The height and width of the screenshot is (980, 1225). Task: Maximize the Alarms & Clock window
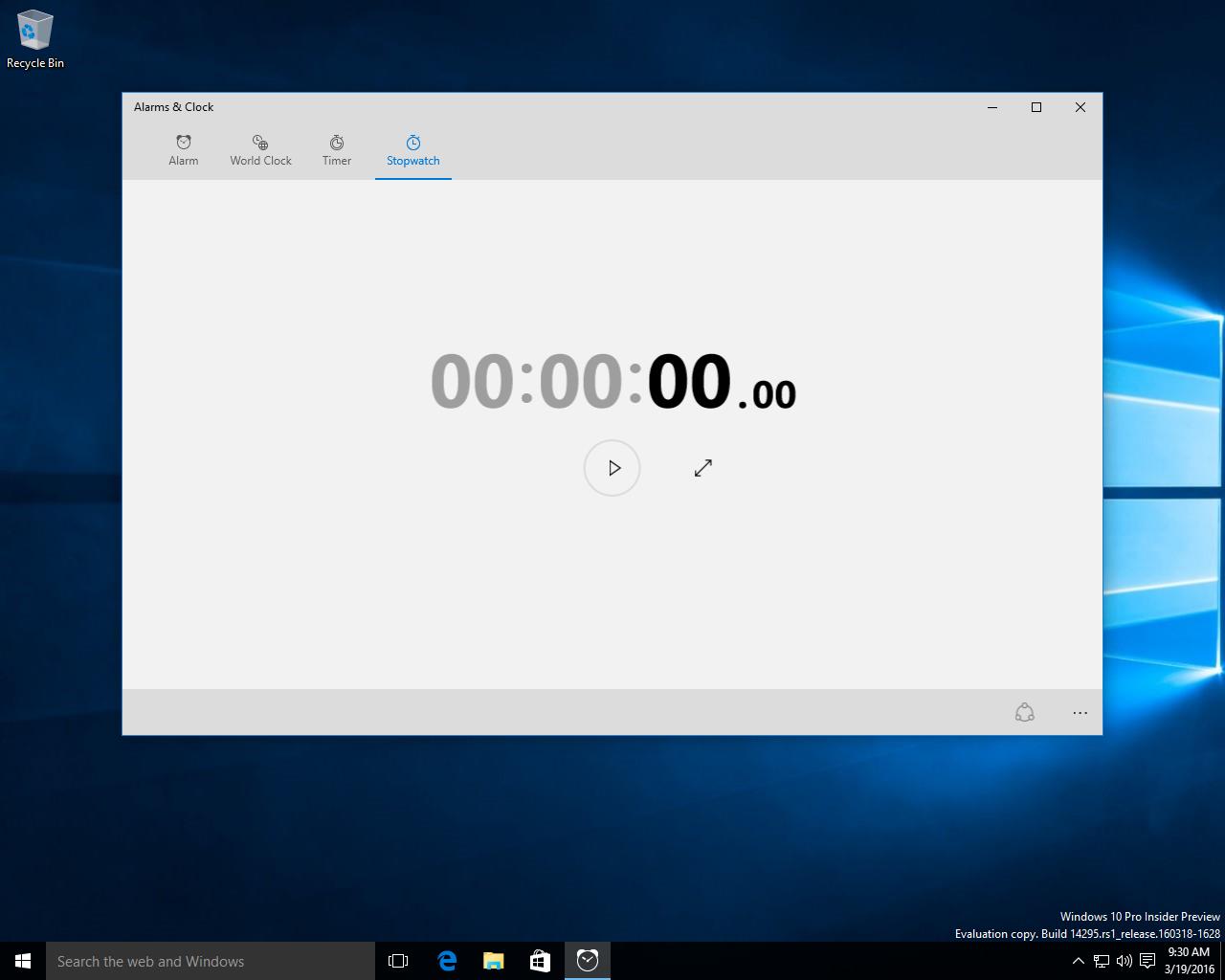click(x=1036, y=107)
